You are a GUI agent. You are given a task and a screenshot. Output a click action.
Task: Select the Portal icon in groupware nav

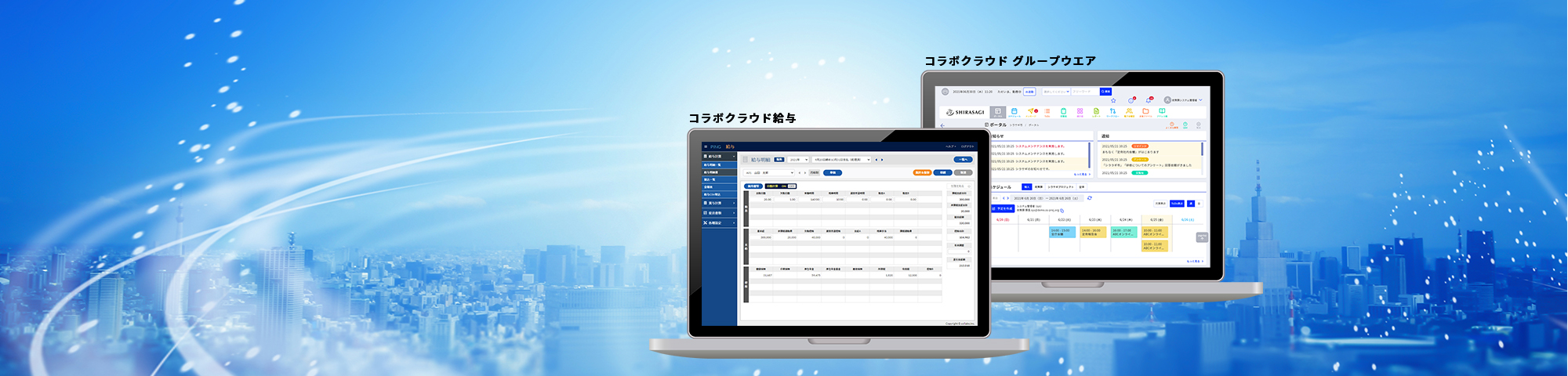998,112
